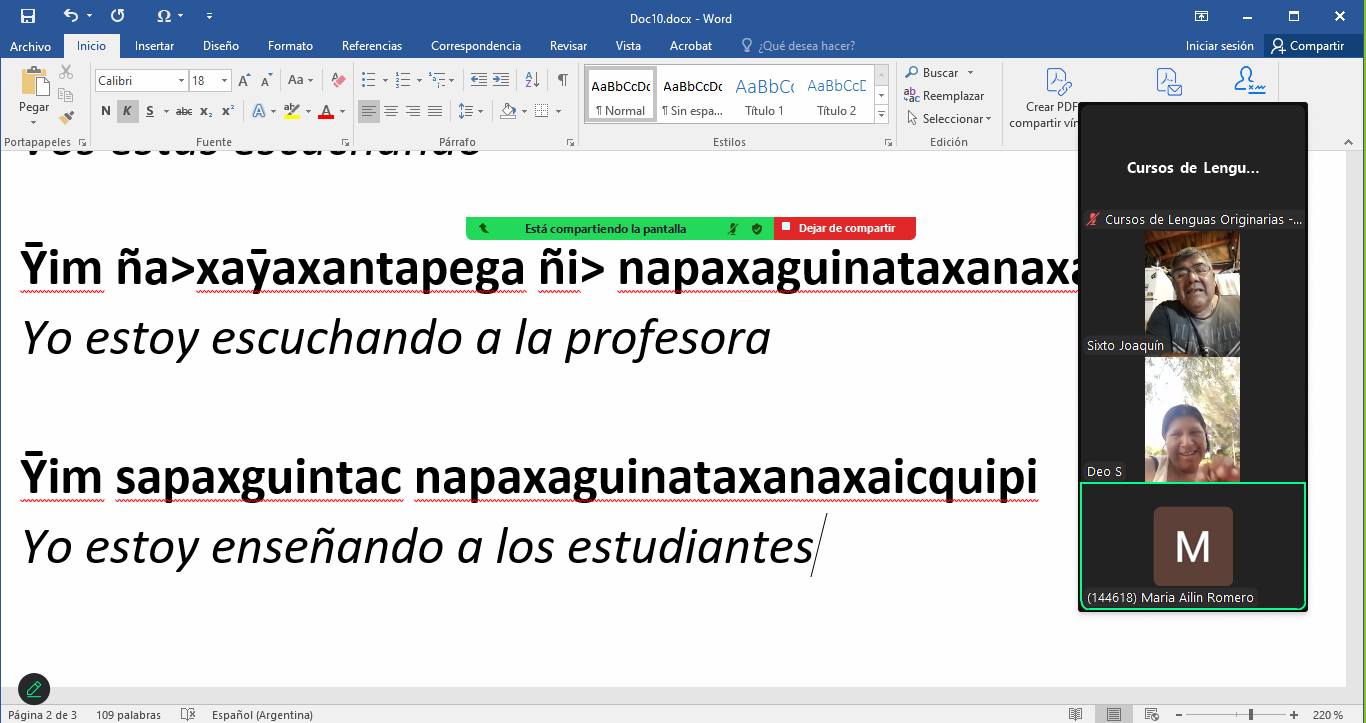Image resolution: width=1366 pixels, height=723 pixels.
Task: Expand the font size dropdown showing 18
Action: (x=224, y=81)
